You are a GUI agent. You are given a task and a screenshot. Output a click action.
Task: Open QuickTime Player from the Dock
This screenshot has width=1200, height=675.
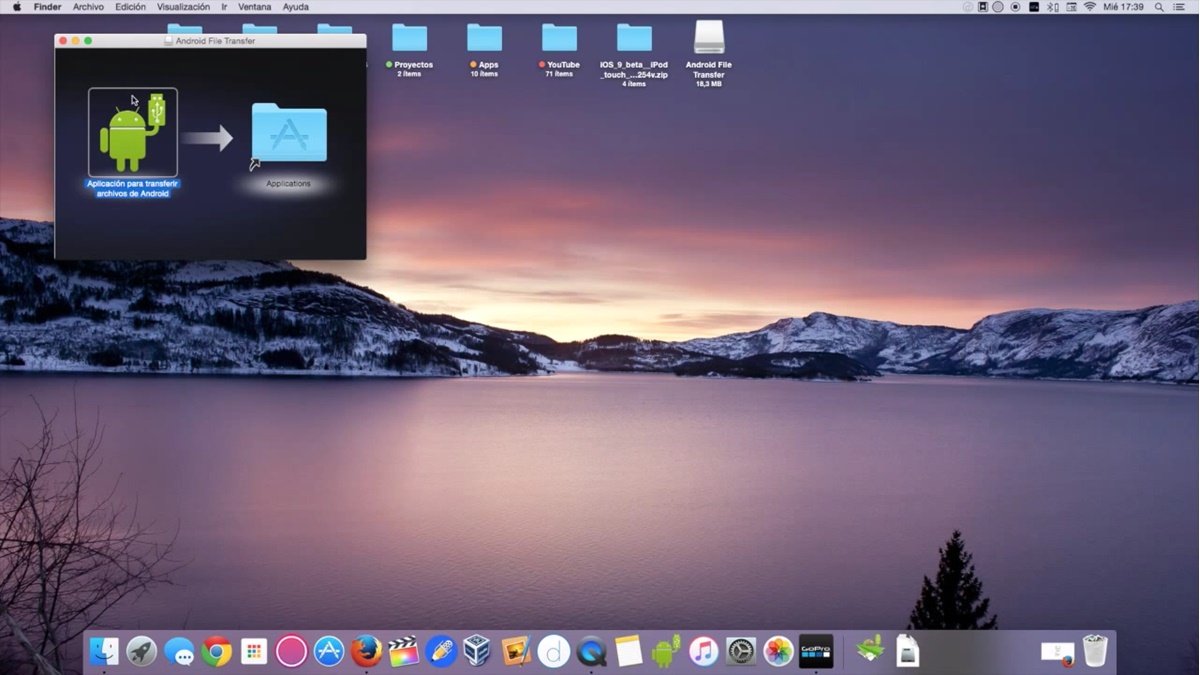pyautogui.click(x=591, y=651)
